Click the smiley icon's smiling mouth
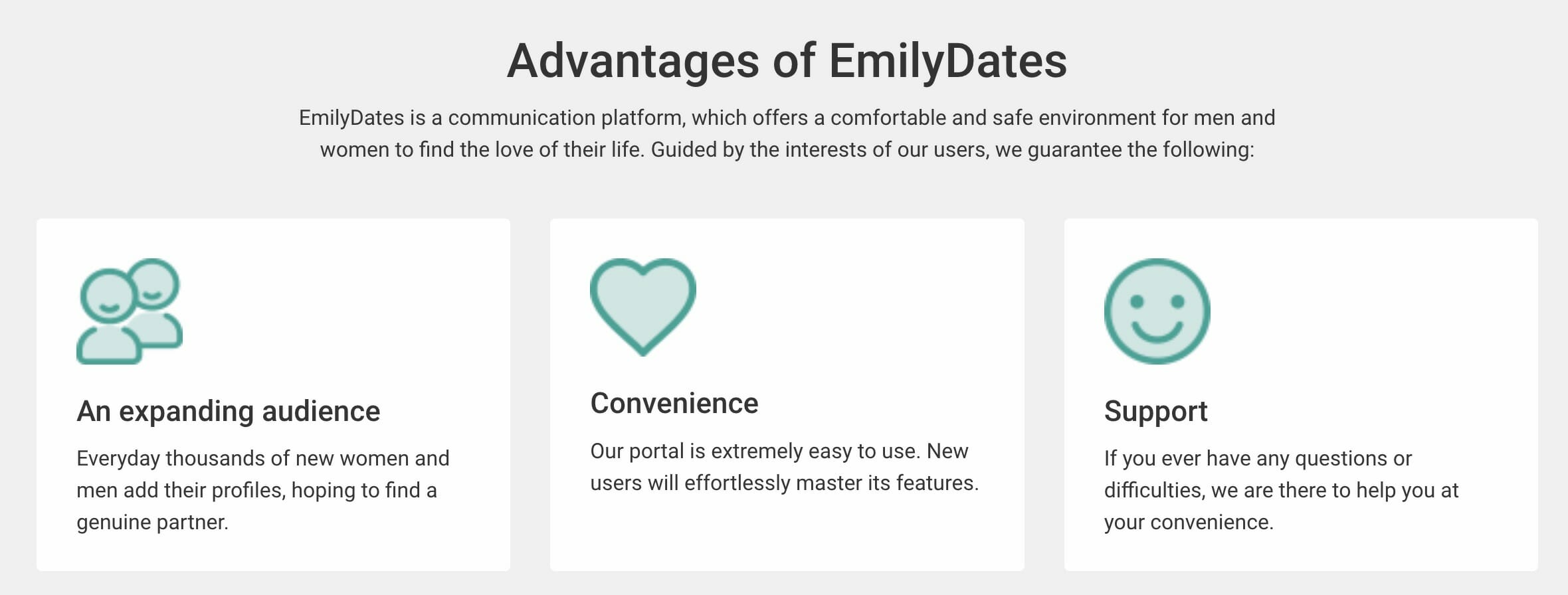The width and height of the screenshot is (1568, 595). point(1157,331)
